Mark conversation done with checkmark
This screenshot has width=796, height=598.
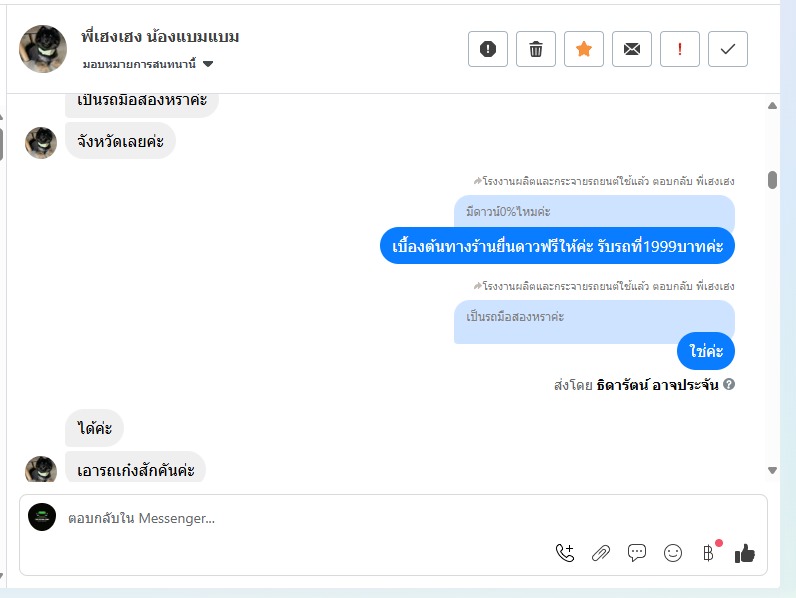pos(727,49)
